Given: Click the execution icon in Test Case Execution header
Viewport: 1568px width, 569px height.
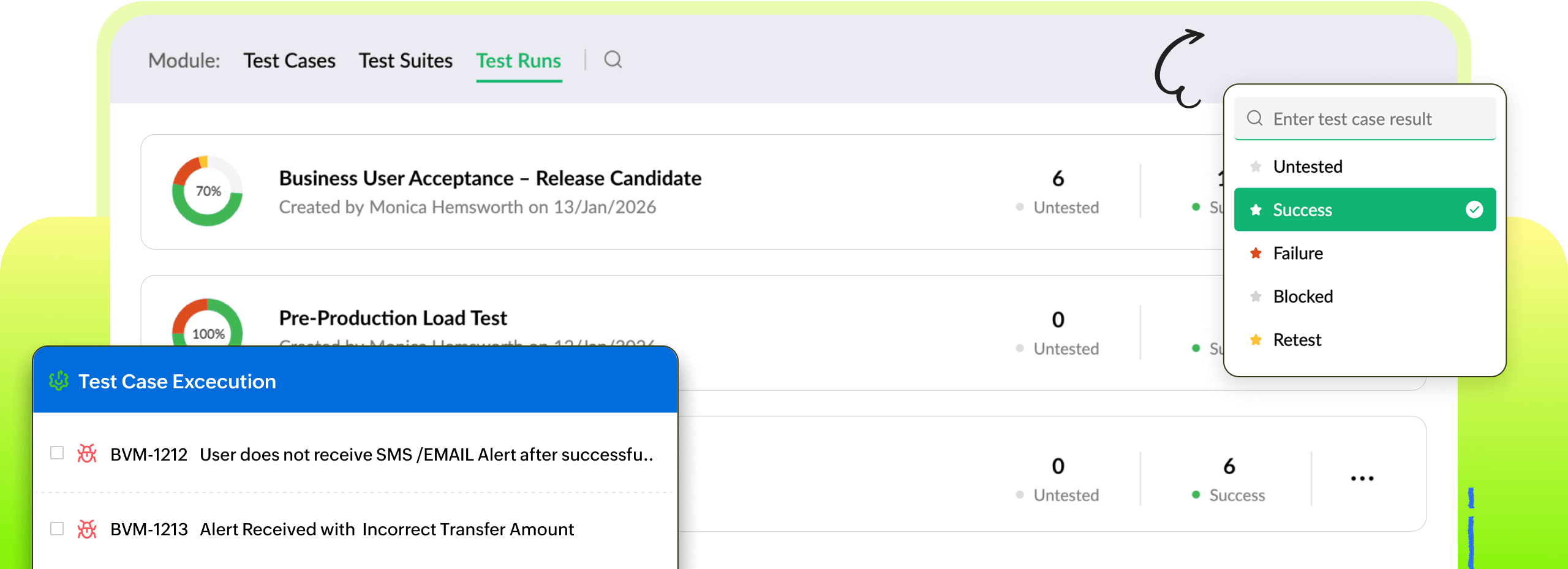Looking at the screenshot, I should (58, 381).
